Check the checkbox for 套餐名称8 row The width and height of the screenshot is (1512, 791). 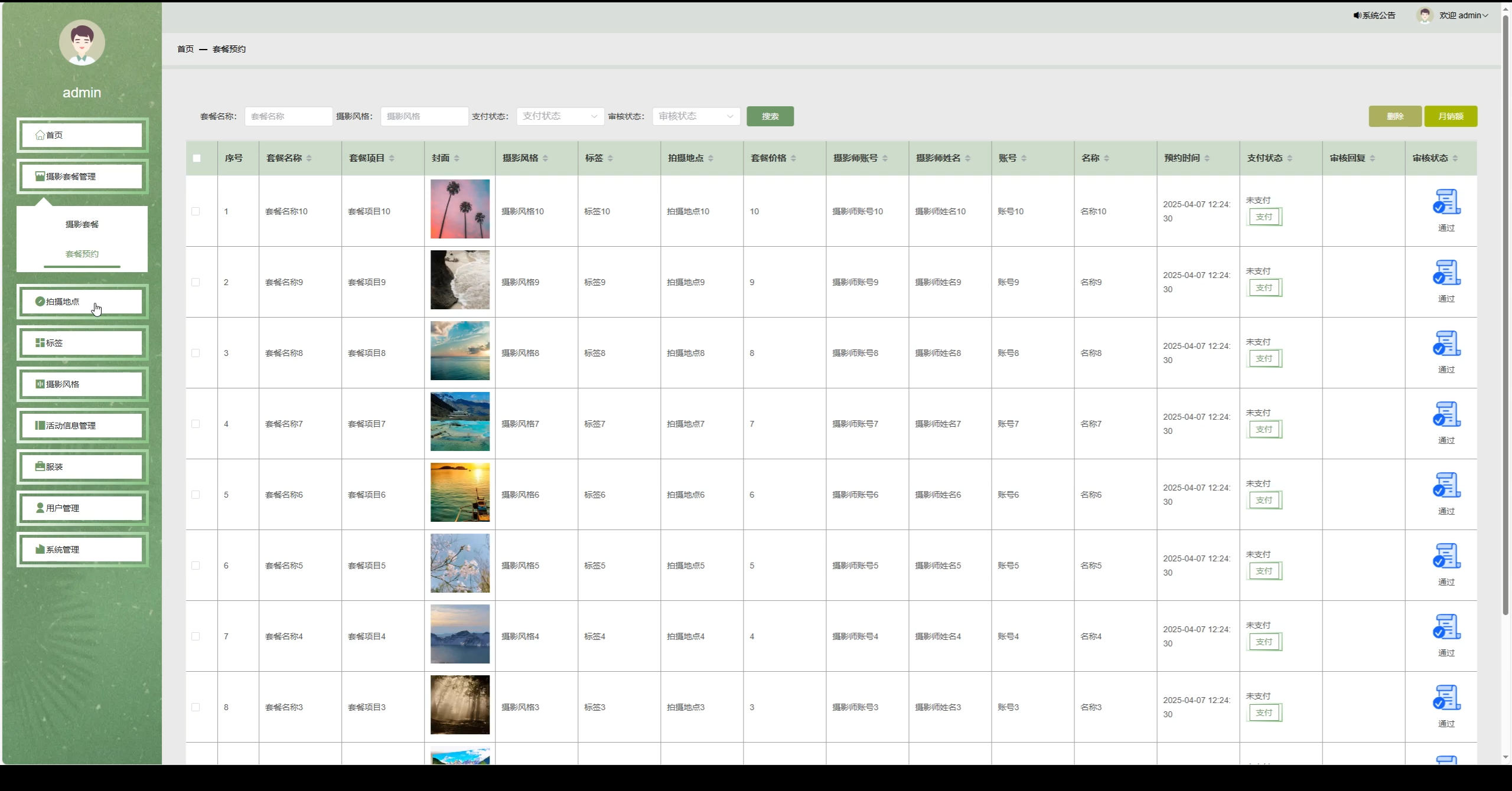click(x=197, y=352)
